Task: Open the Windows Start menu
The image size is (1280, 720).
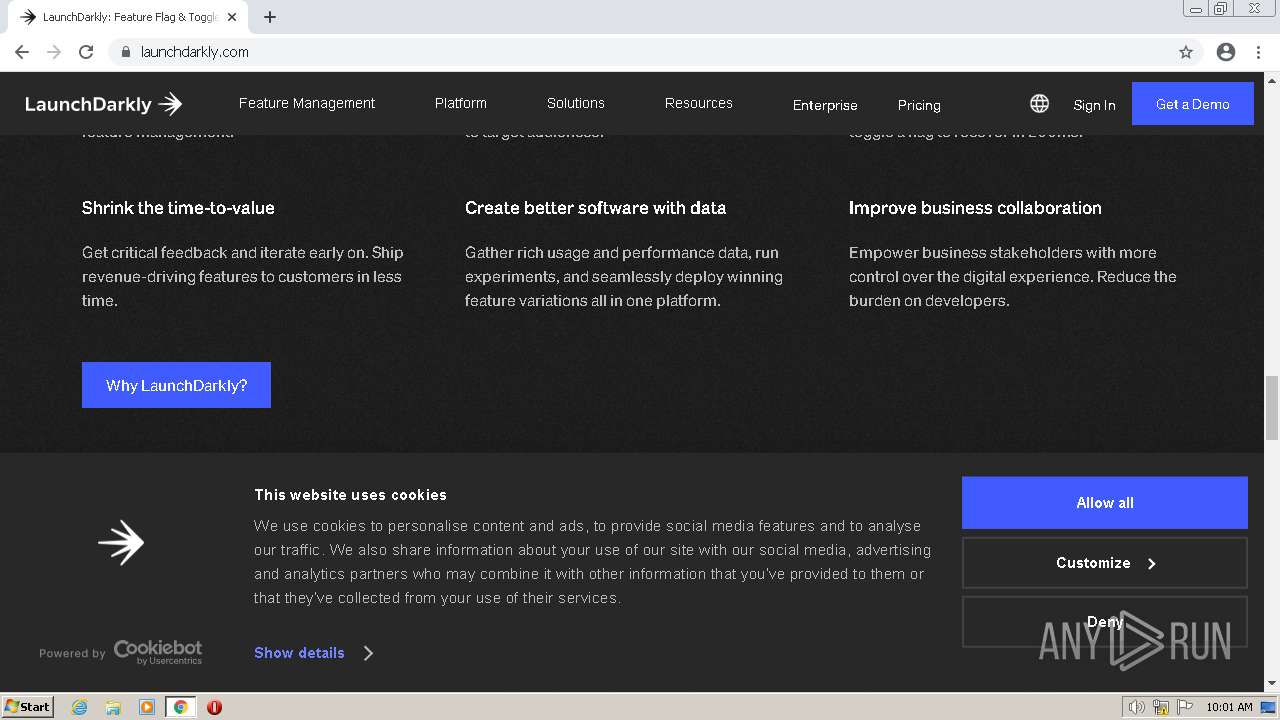Action: pos(28,707)
